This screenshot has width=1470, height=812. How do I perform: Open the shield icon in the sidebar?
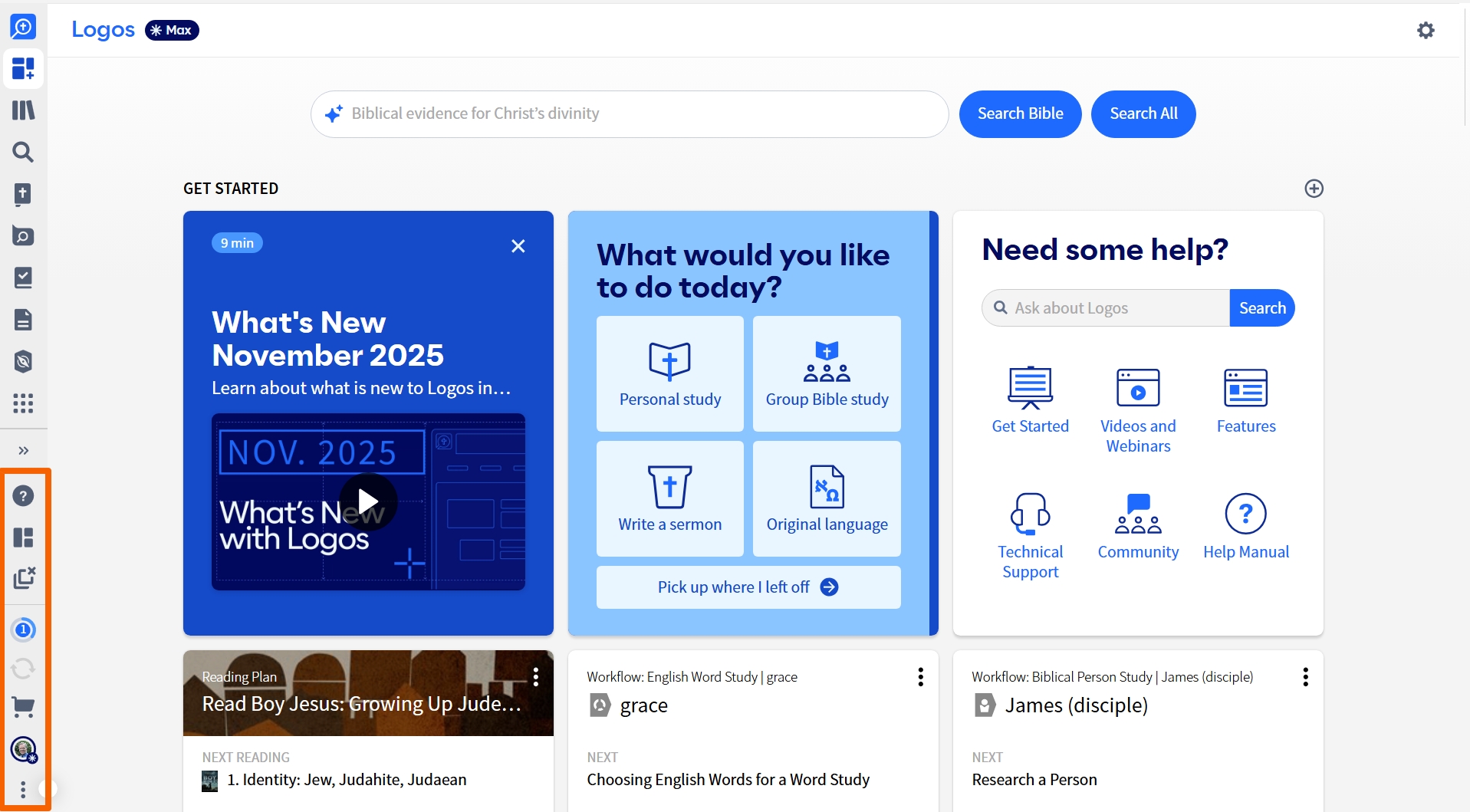(23, 361)
